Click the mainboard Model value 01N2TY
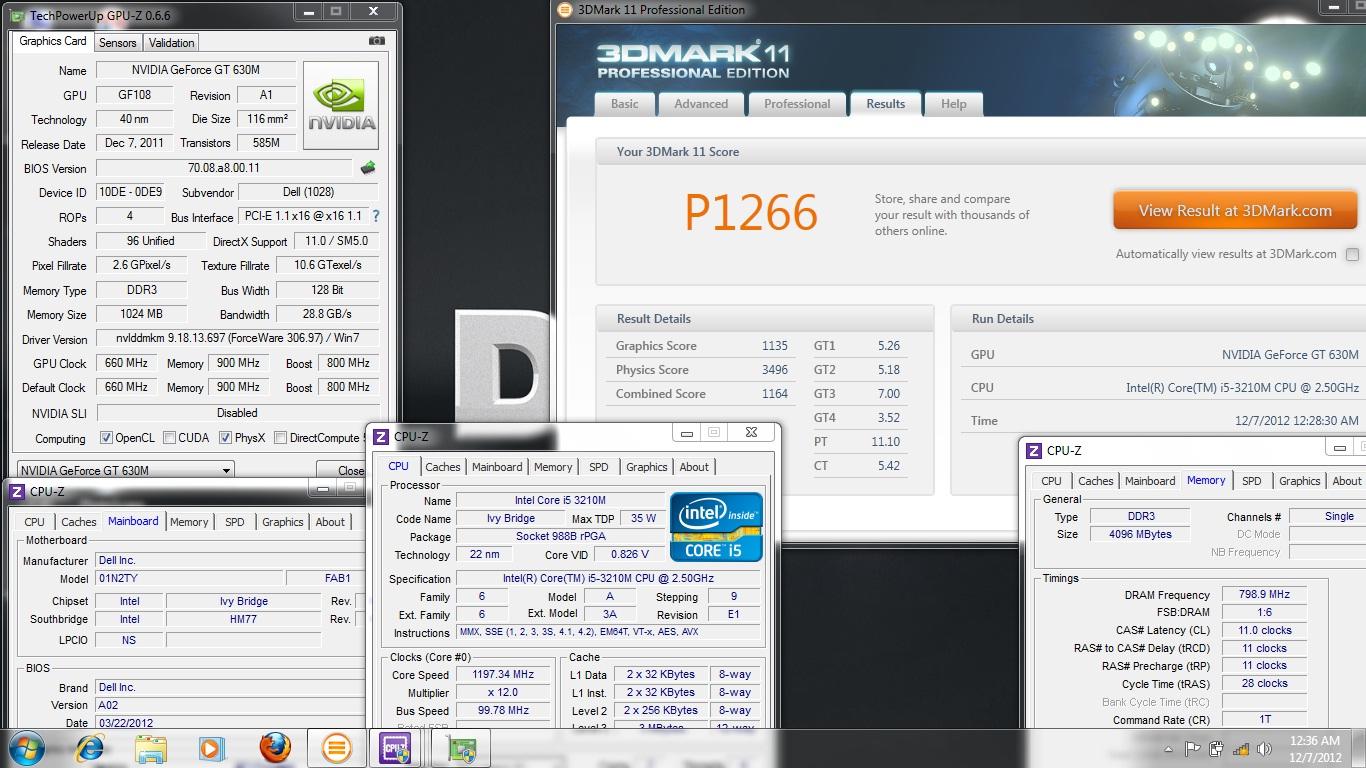 click(x=189, y=578)
